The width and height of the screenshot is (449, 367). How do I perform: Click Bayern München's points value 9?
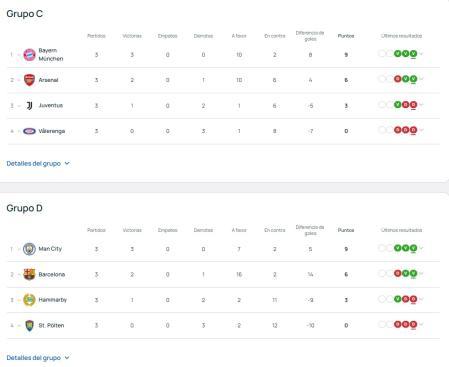346,55
